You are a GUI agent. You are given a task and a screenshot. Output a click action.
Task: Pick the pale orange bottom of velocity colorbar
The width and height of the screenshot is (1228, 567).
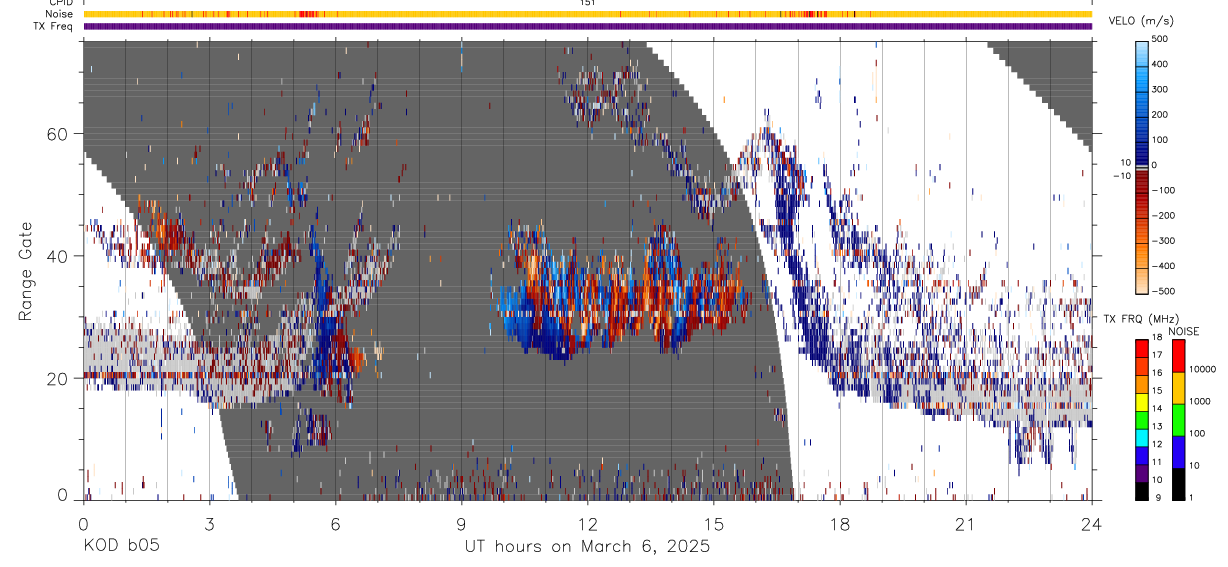point(1142,282)
